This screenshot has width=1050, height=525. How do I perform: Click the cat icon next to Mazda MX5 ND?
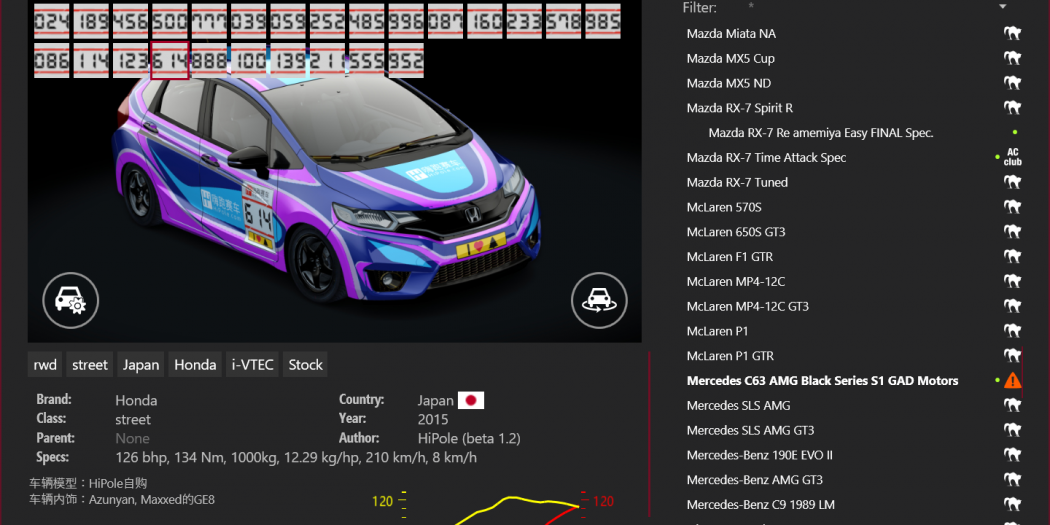pyautogui.click(x=1012, y=83)
